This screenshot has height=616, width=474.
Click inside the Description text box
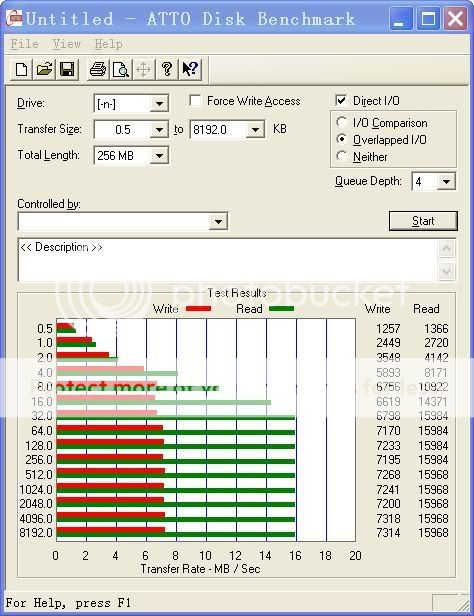point(228,260)
